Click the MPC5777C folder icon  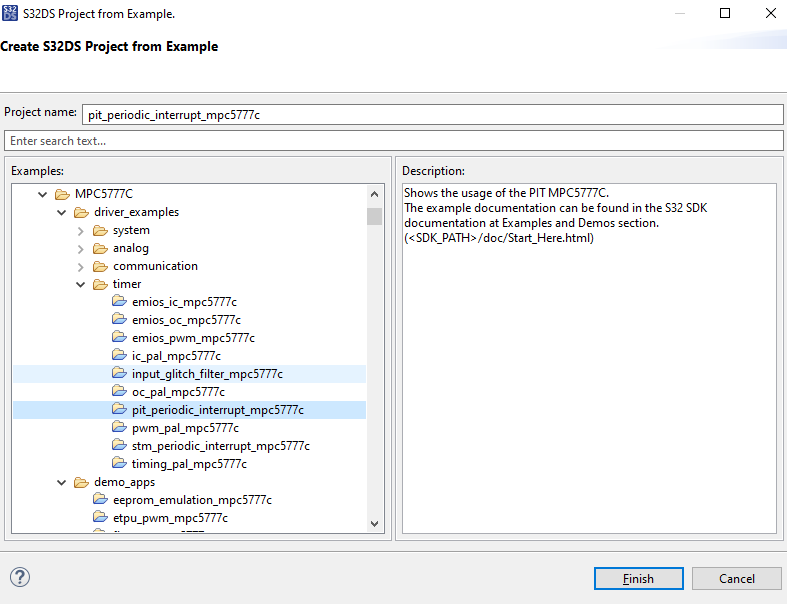point(62,194)
